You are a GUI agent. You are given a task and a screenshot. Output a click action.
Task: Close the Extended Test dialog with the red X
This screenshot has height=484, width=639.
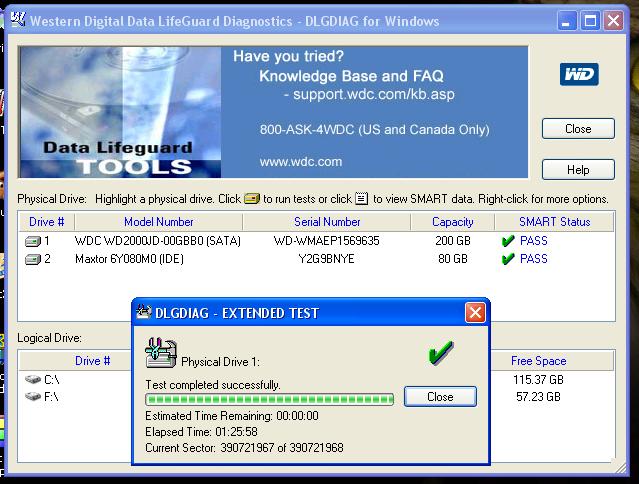475,313
